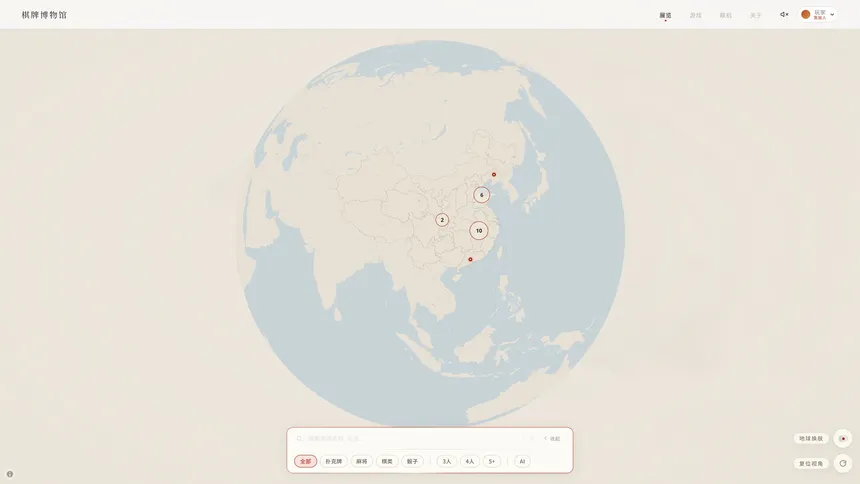Toggle the 5+ player count filter
Screen dimensions: 860x484
(x=492, y=462)
